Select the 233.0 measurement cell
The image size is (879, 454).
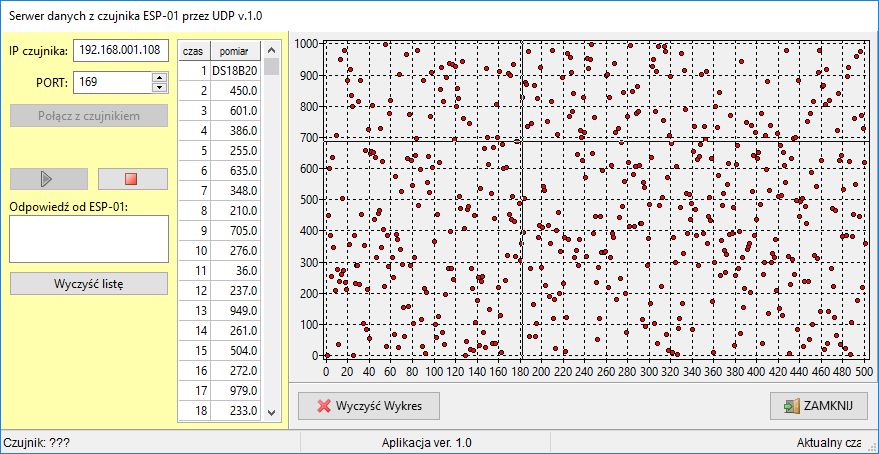pyautogui.click(x=235, y=411)
